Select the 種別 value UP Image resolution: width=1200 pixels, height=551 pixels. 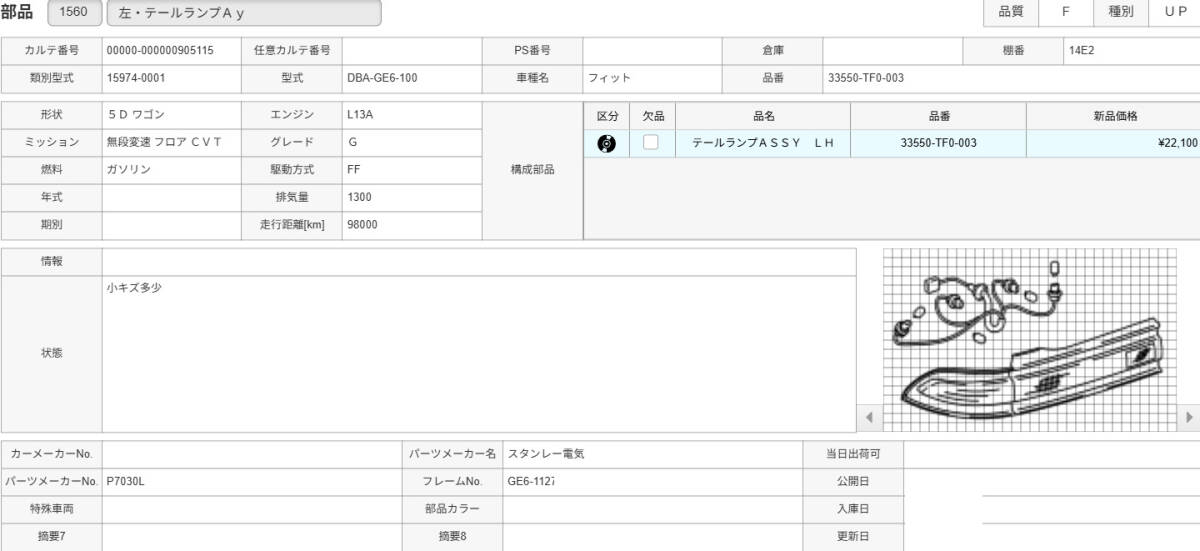[1174, 12]
